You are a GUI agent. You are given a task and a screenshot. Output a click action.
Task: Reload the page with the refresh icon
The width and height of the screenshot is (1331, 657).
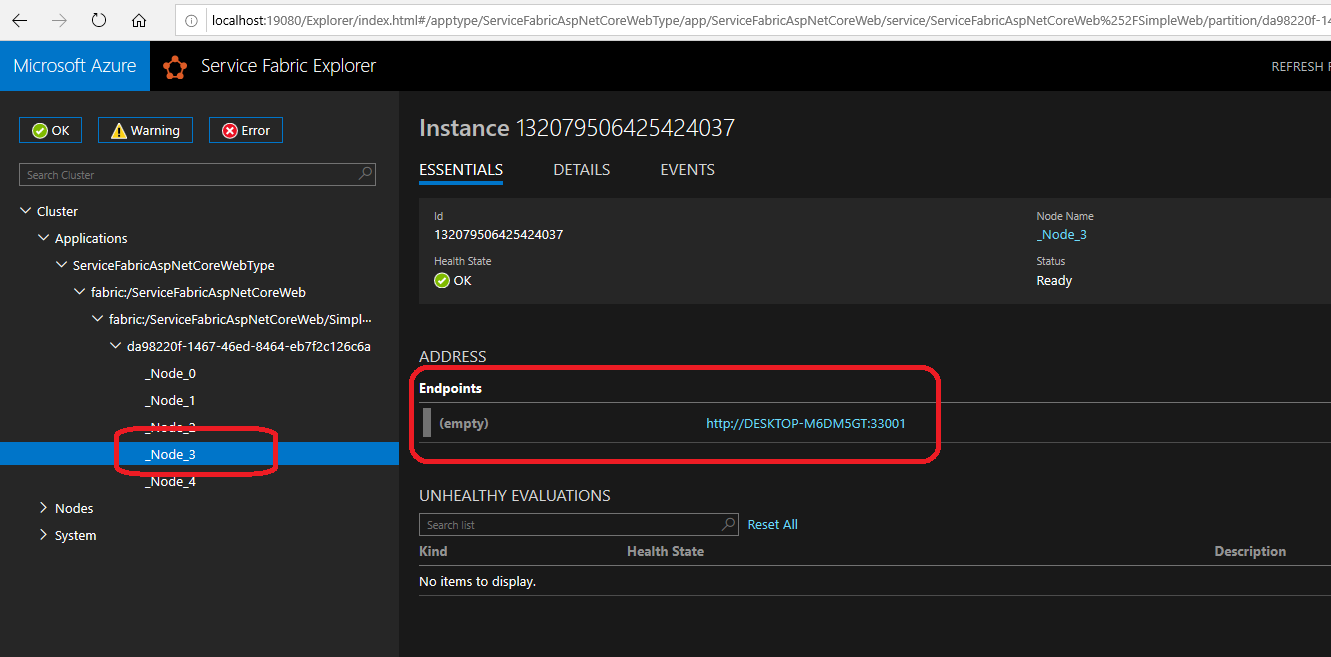[99, 20]
